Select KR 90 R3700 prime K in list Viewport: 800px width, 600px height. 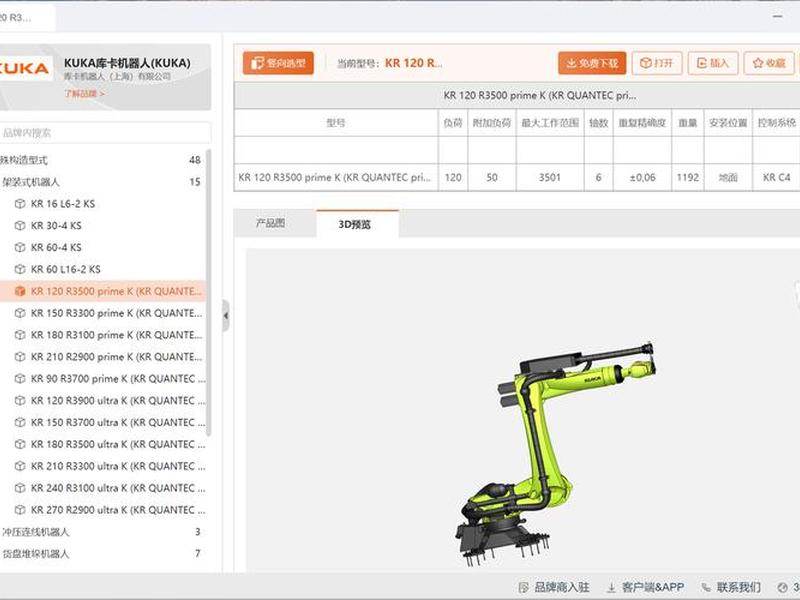(118, 379)
